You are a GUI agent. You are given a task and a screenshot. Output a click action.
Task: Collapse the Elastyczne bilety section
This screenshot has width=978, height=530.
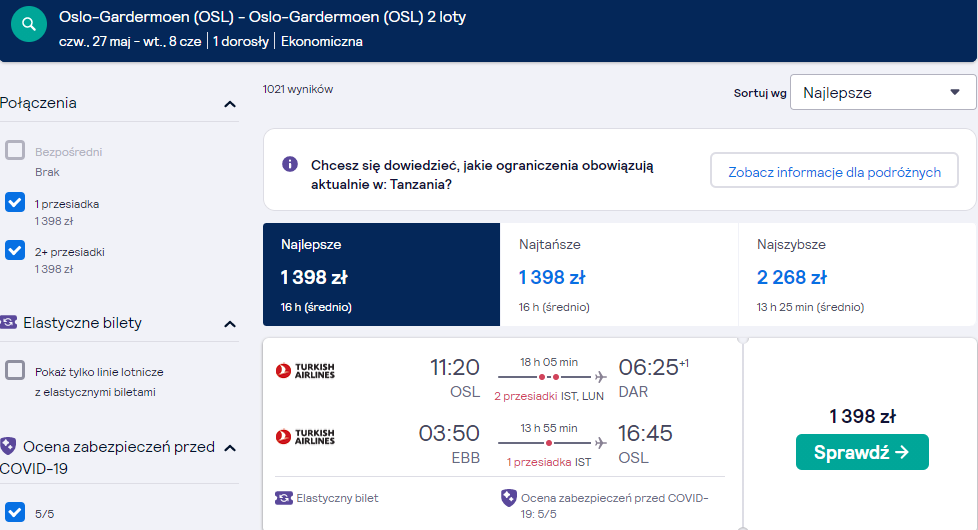tap(230, 324)
